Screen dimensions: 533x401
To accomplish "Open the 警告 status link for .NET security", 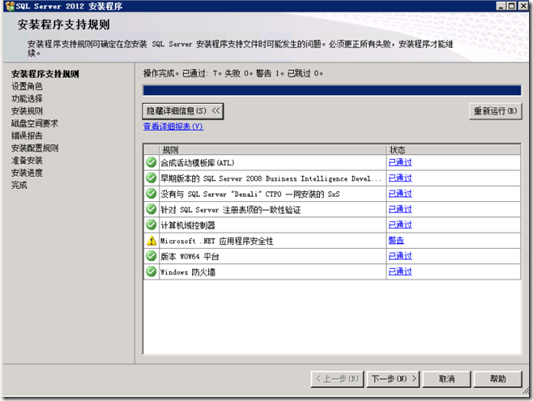I will coord(396,241).
